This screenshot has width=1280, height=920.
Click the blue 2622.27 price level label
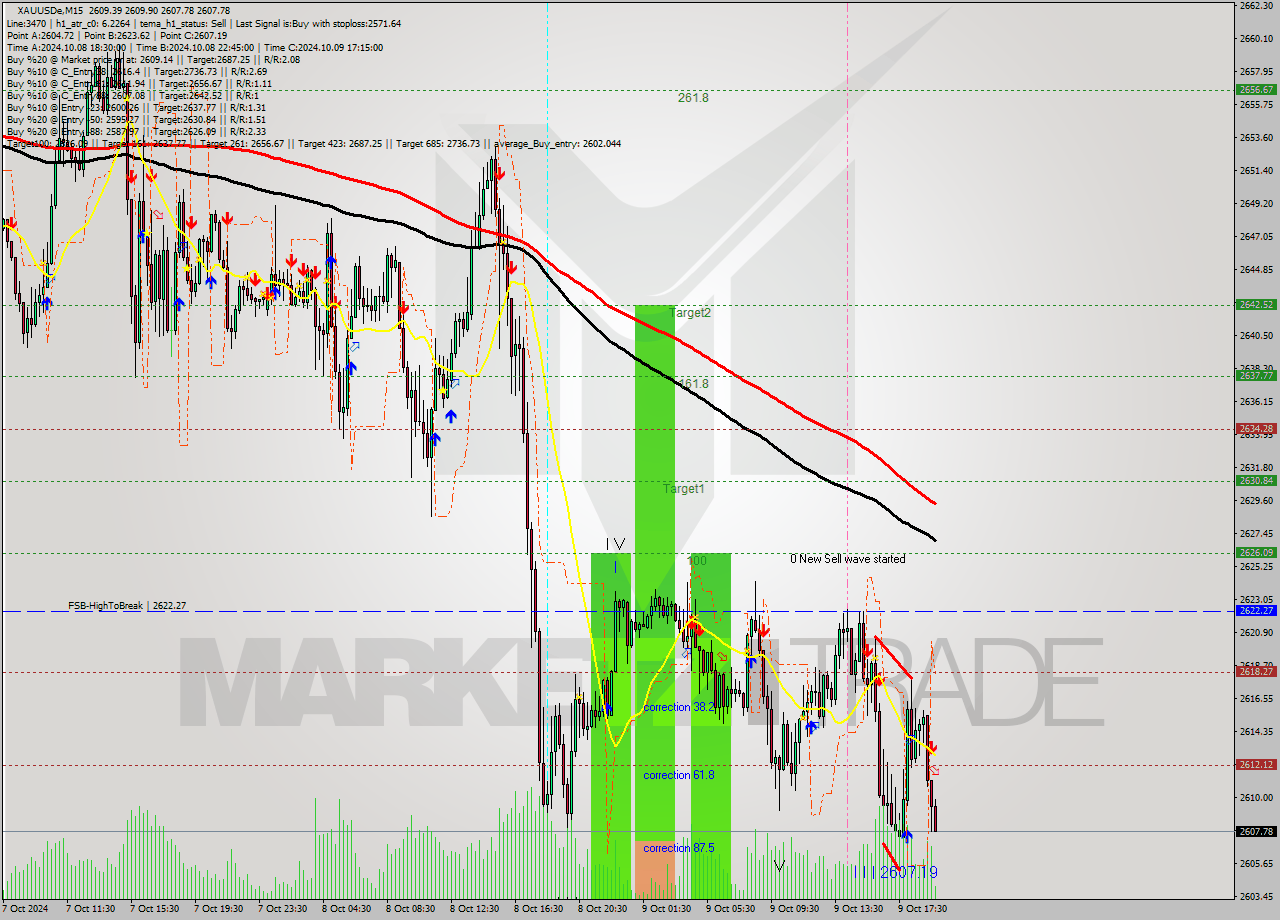tap(1256, 610)
